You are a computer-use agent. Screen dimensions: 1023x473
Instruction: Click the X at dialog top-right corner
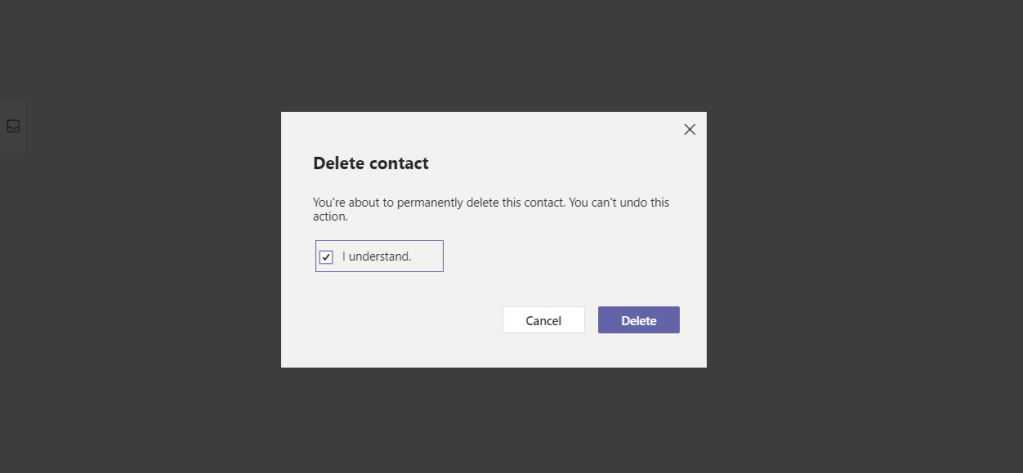tap(689, 129)
